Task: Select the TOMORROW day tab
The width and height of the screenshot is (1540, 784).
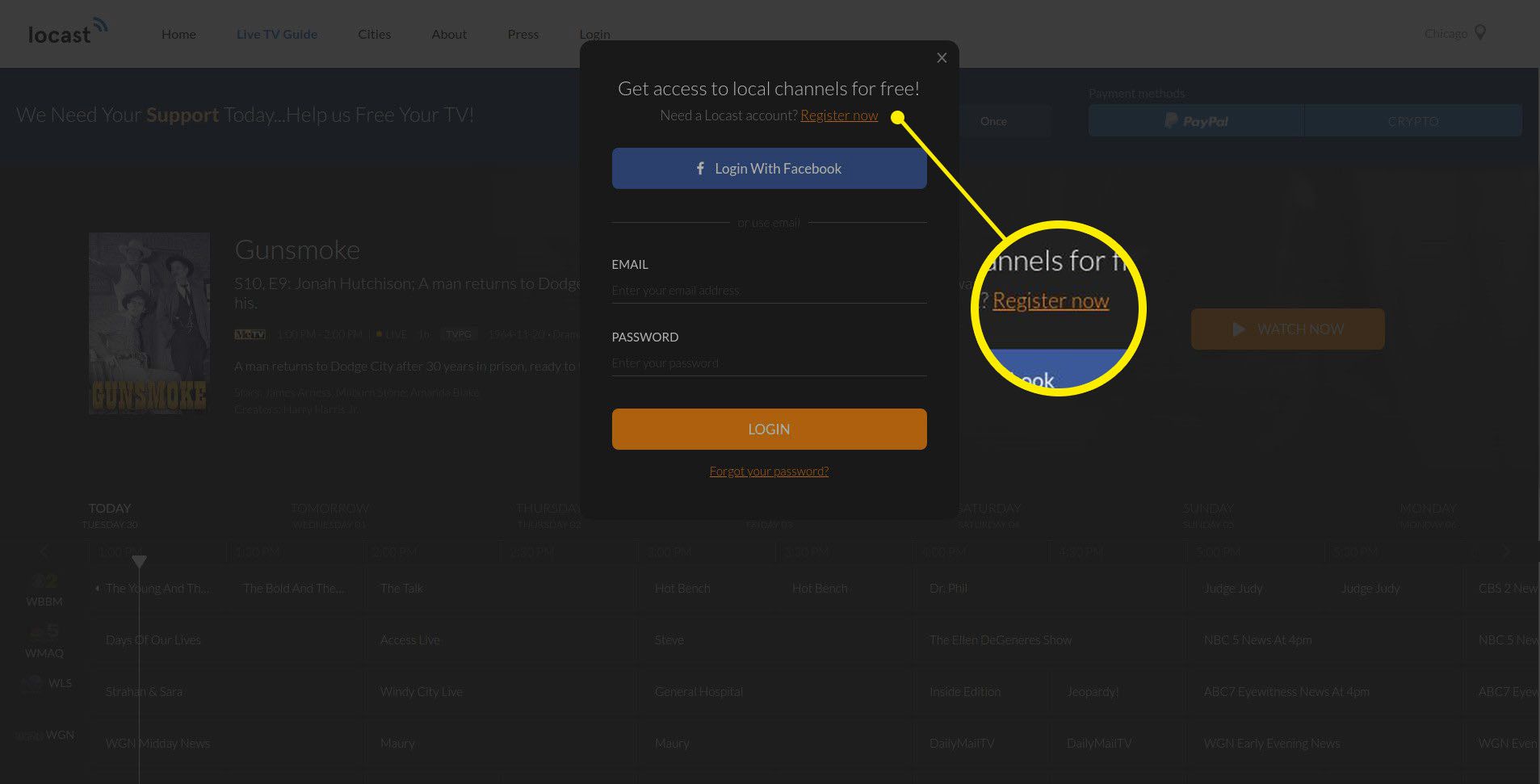Action: (x=329, y=514)
